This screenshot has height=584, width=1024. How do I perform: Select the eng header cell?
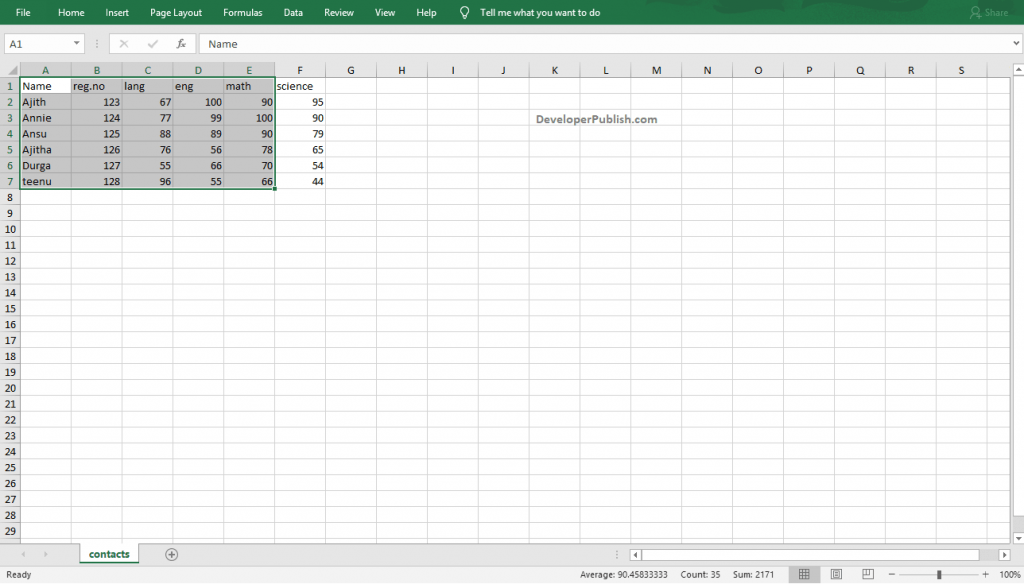click(x=198, y=86)
